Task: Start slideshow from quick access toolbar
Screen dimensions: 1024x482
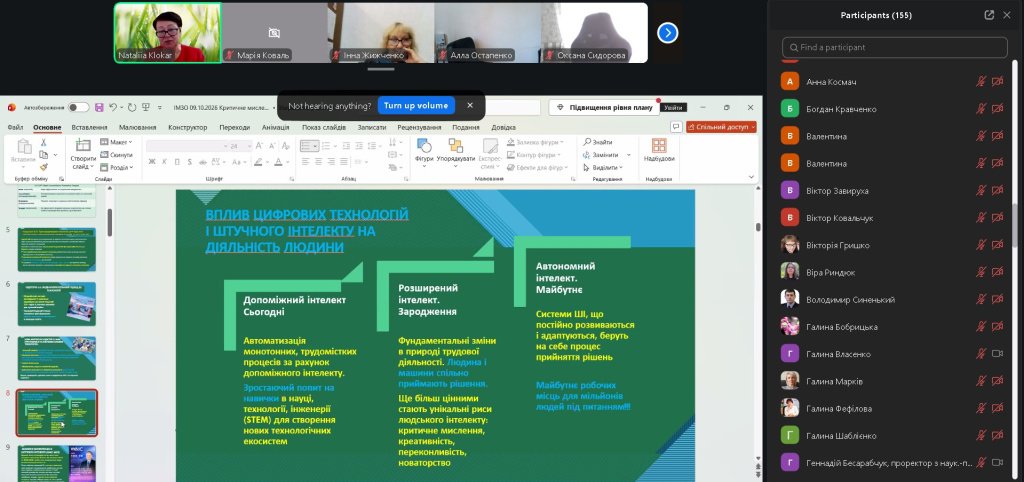Action: (x=145, y=107)
